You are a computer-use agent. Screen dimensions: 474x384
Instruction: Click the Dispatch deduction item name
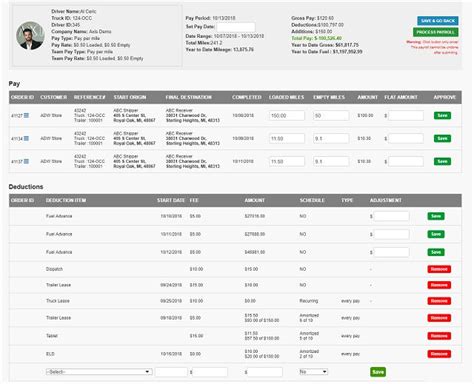54,269
